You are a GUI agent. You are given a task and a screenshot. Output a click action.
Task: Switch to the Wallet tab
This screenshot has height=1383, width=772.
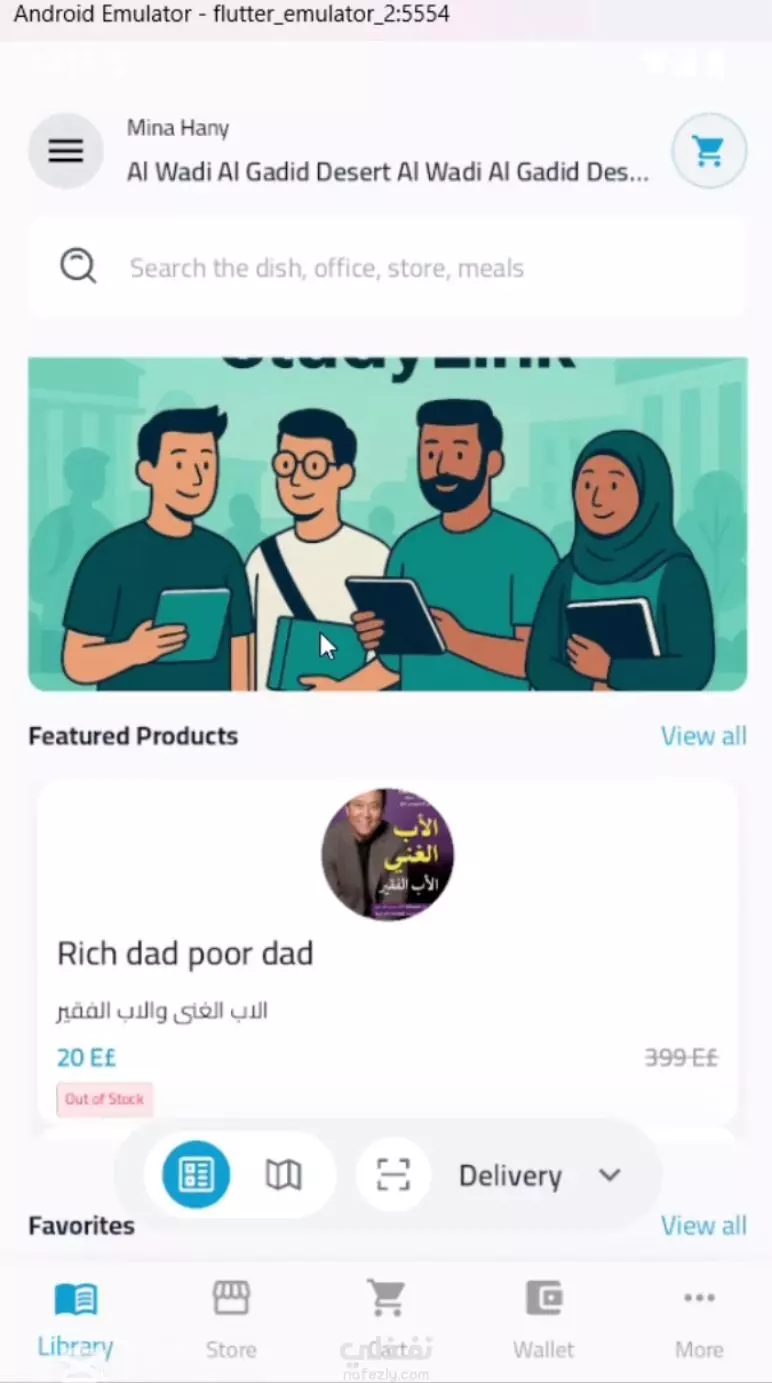544,1319
